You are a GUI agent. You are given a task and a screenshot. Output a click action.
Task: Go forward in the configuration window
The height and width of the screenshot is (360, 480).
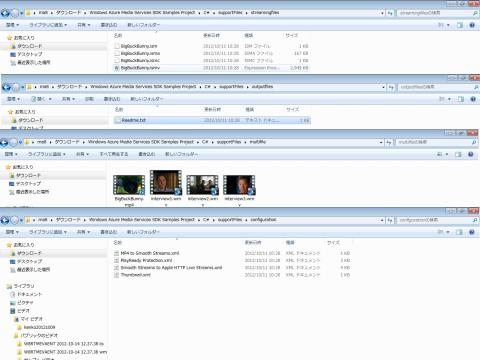(14, 220)
